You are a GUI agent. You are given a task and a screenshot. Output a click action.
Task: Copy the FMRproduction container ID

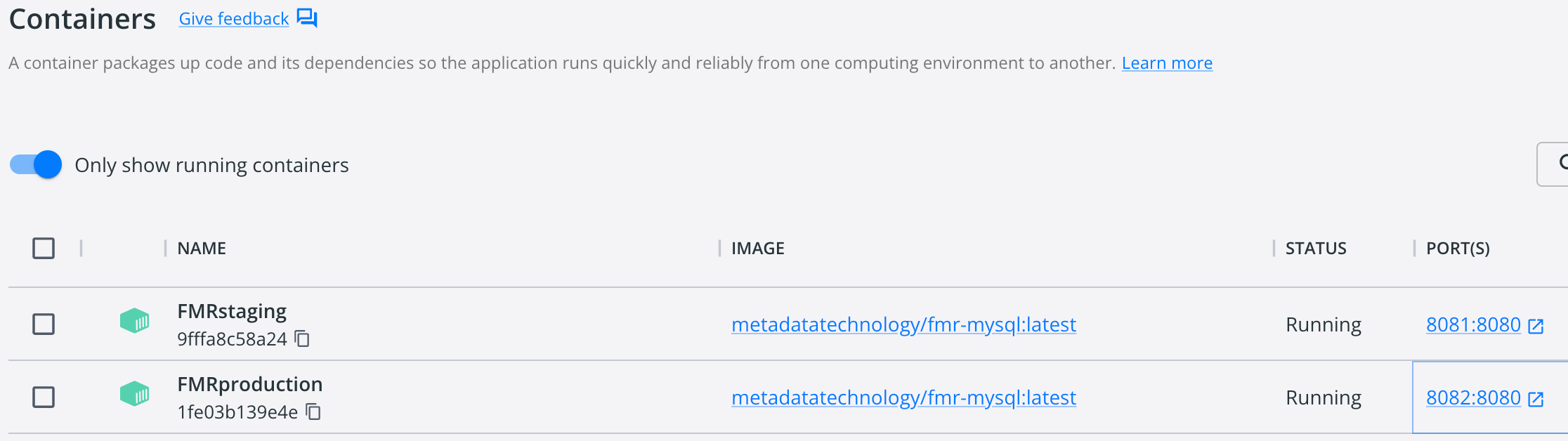point(313,412)
